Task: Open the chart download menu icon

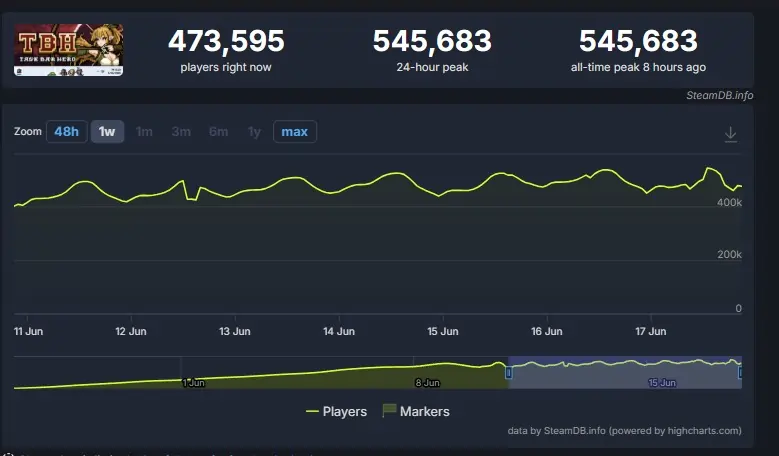Action: coord(730,134)
